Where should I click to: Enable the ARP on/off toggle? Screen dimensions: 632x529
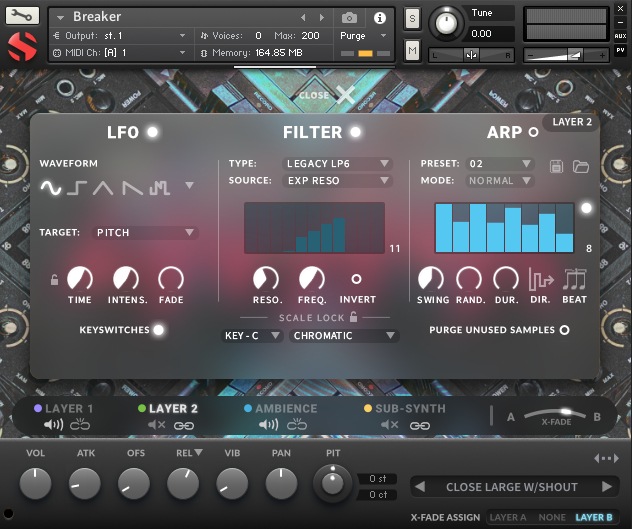pos(533,132)
